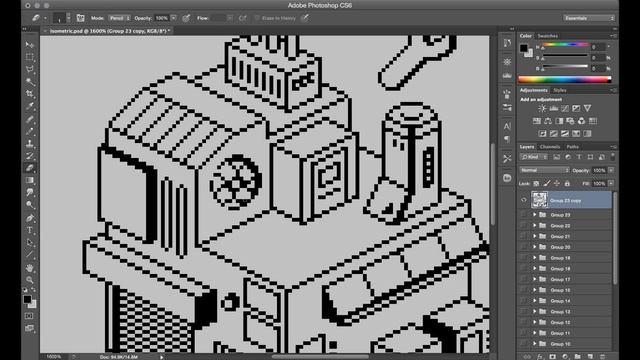The width and height of the screenshot is (640, 360).
Task: Add a layer style with the fx icon
Action: (x=540, y=357)
